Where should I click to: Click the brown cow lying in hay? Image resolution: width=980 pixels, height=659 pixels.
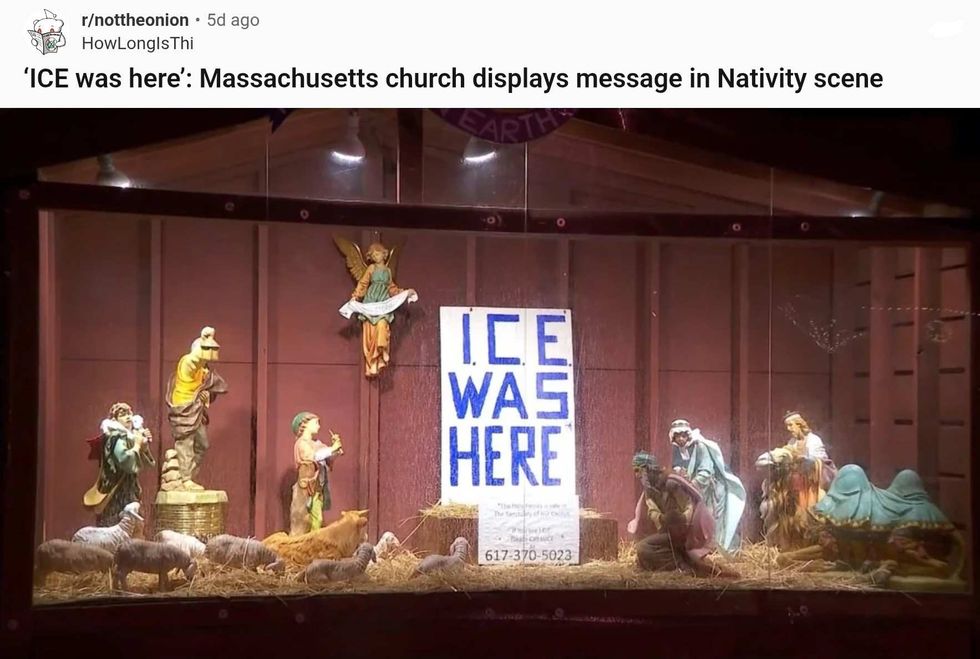[319, 536]
